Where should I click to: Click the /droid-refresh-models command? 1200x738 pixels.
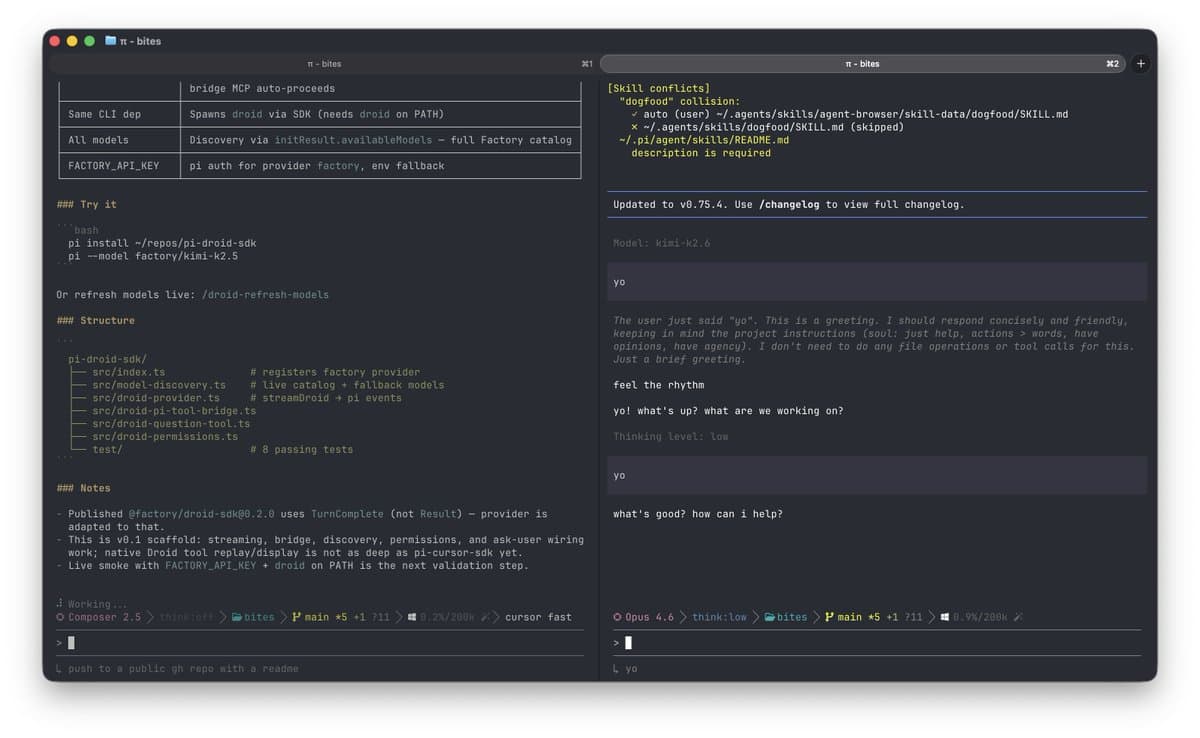[265, 295]
